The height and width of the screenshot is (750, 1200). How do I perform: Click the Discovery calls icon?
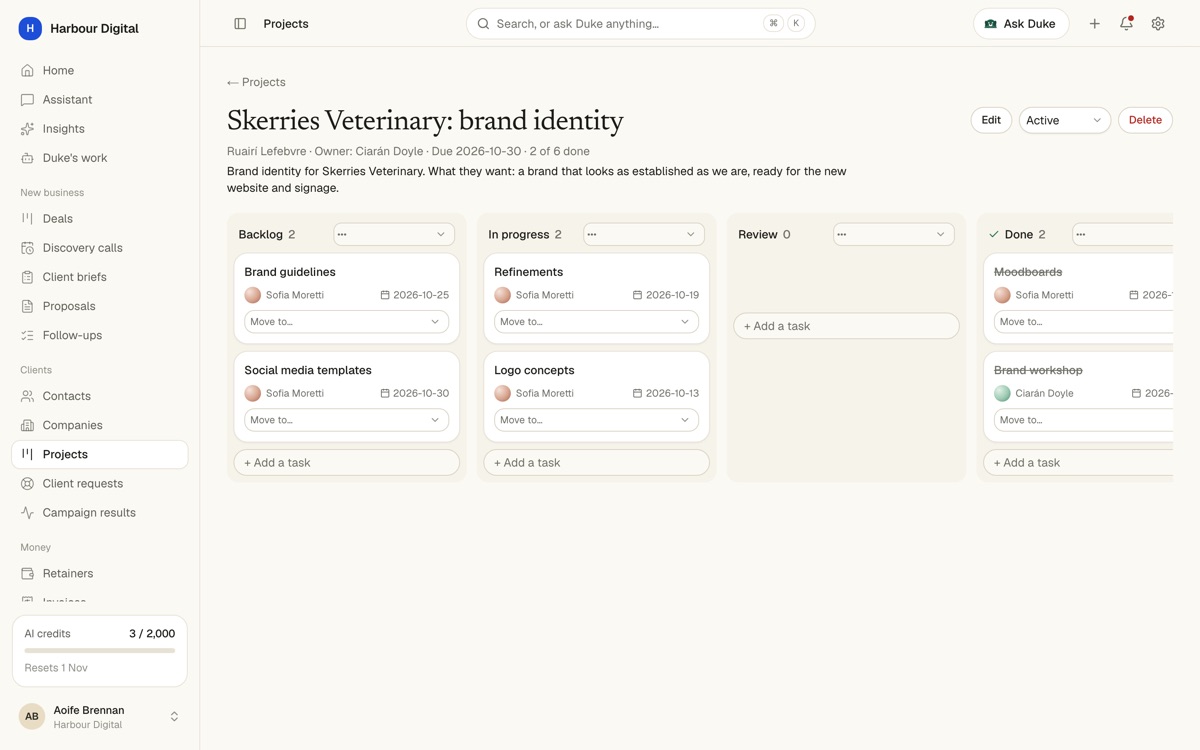click(x=27, y=248)
